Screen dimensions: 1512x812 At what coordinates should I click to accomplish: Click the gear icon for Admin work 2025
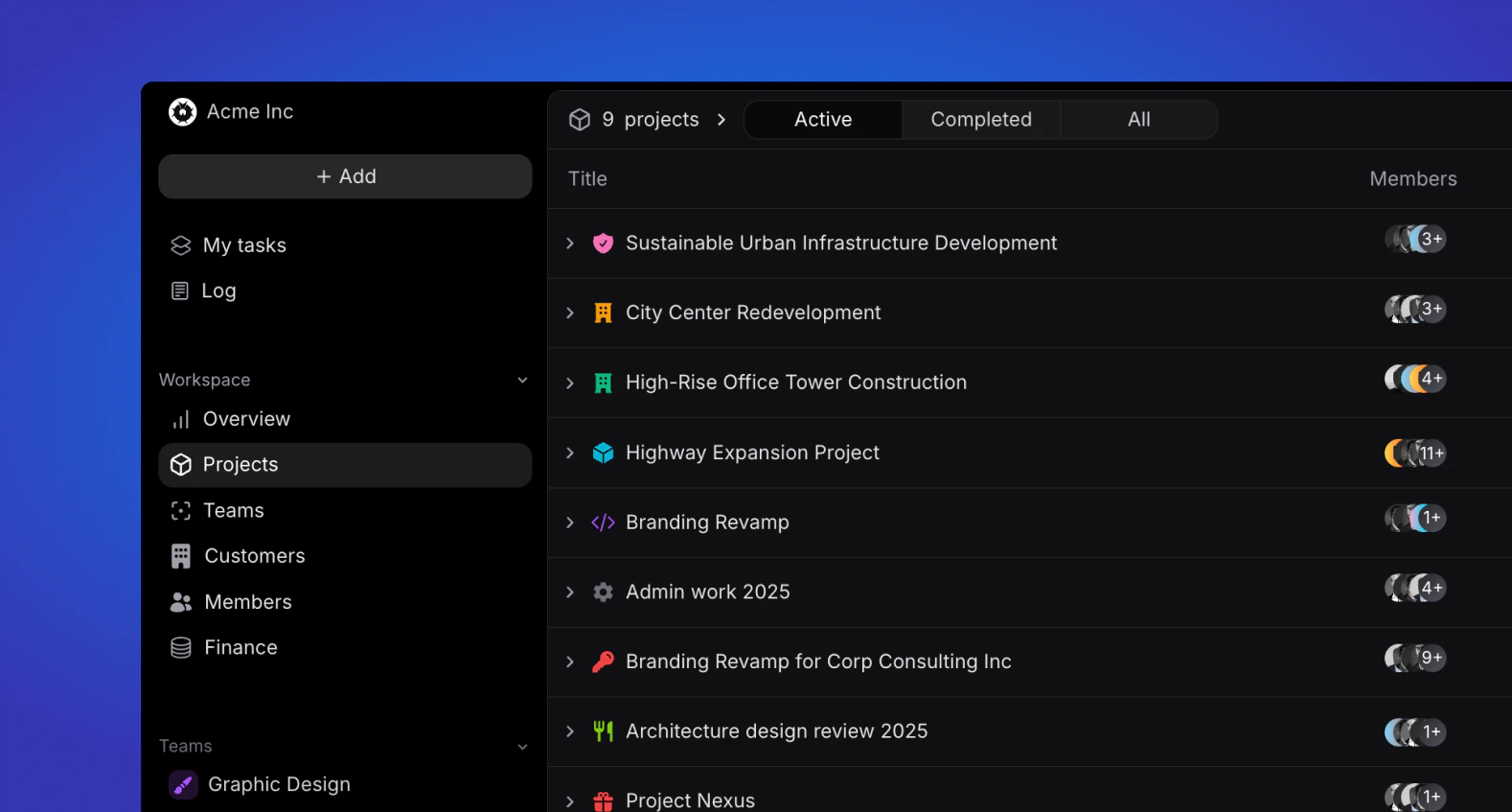603,592
